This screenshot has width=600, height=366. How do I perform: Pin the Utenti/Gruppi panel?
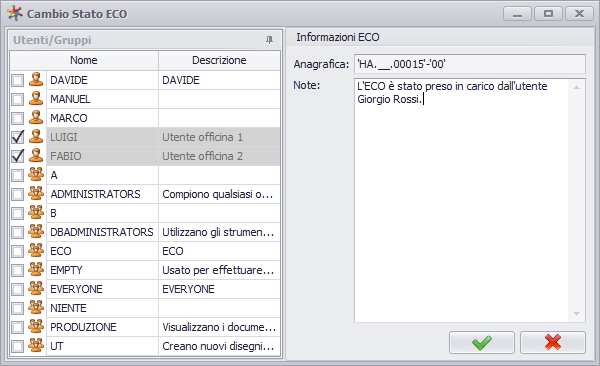269,40
